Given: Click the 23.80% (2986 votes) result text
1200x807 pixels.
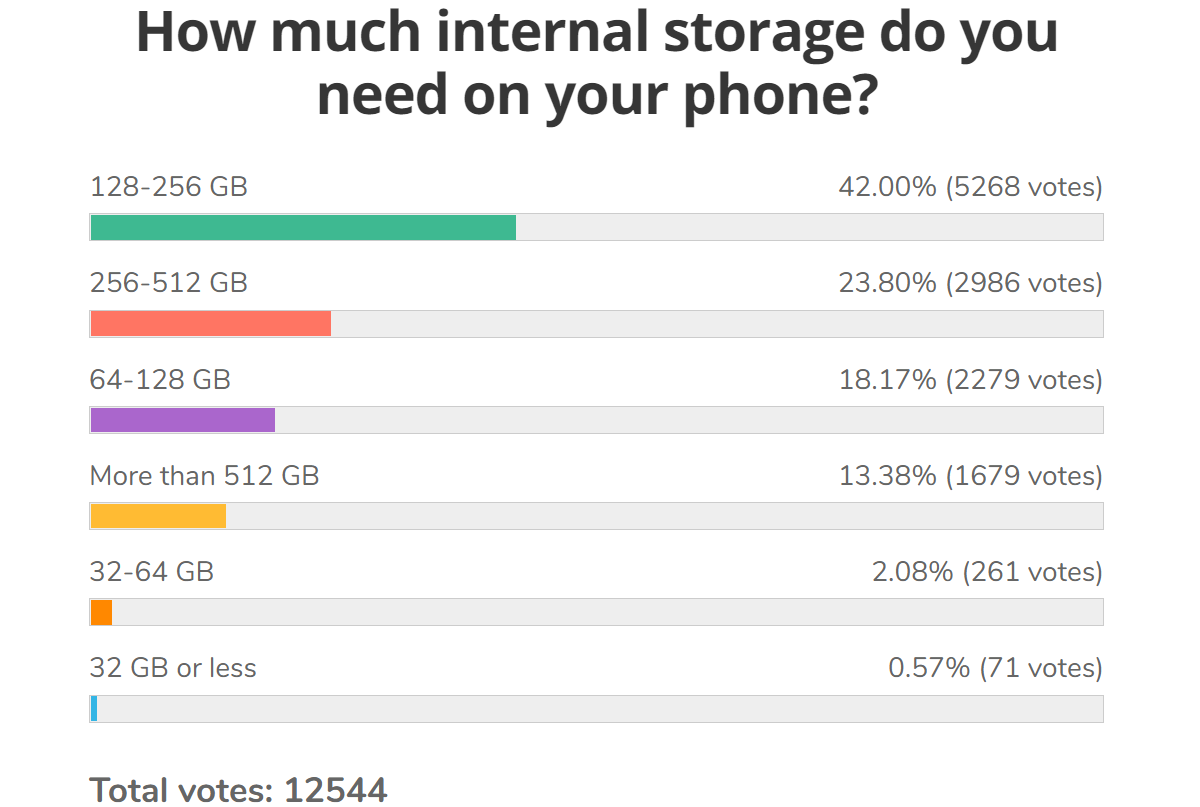Looking at the screenshot, I should 970,283.
